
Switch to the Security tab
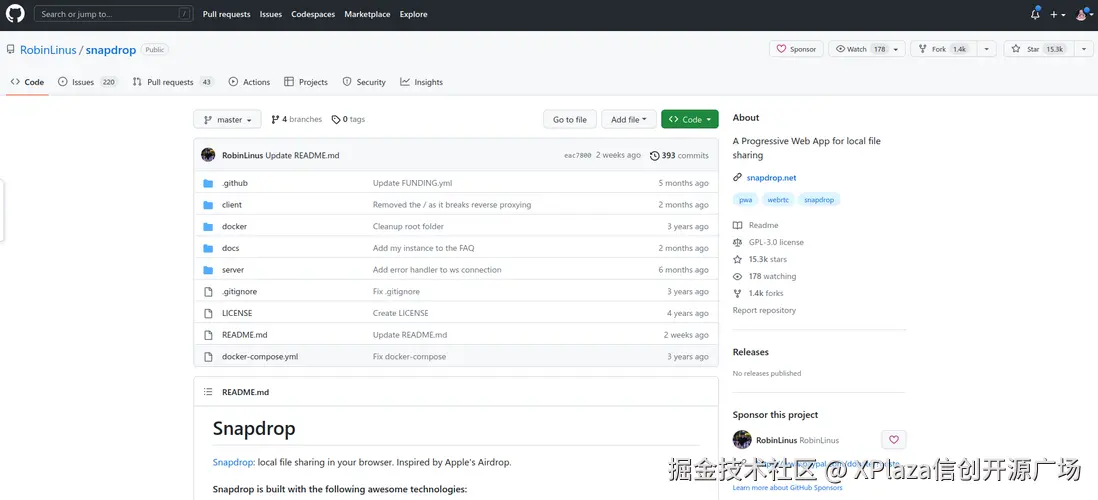pos(364,82)
